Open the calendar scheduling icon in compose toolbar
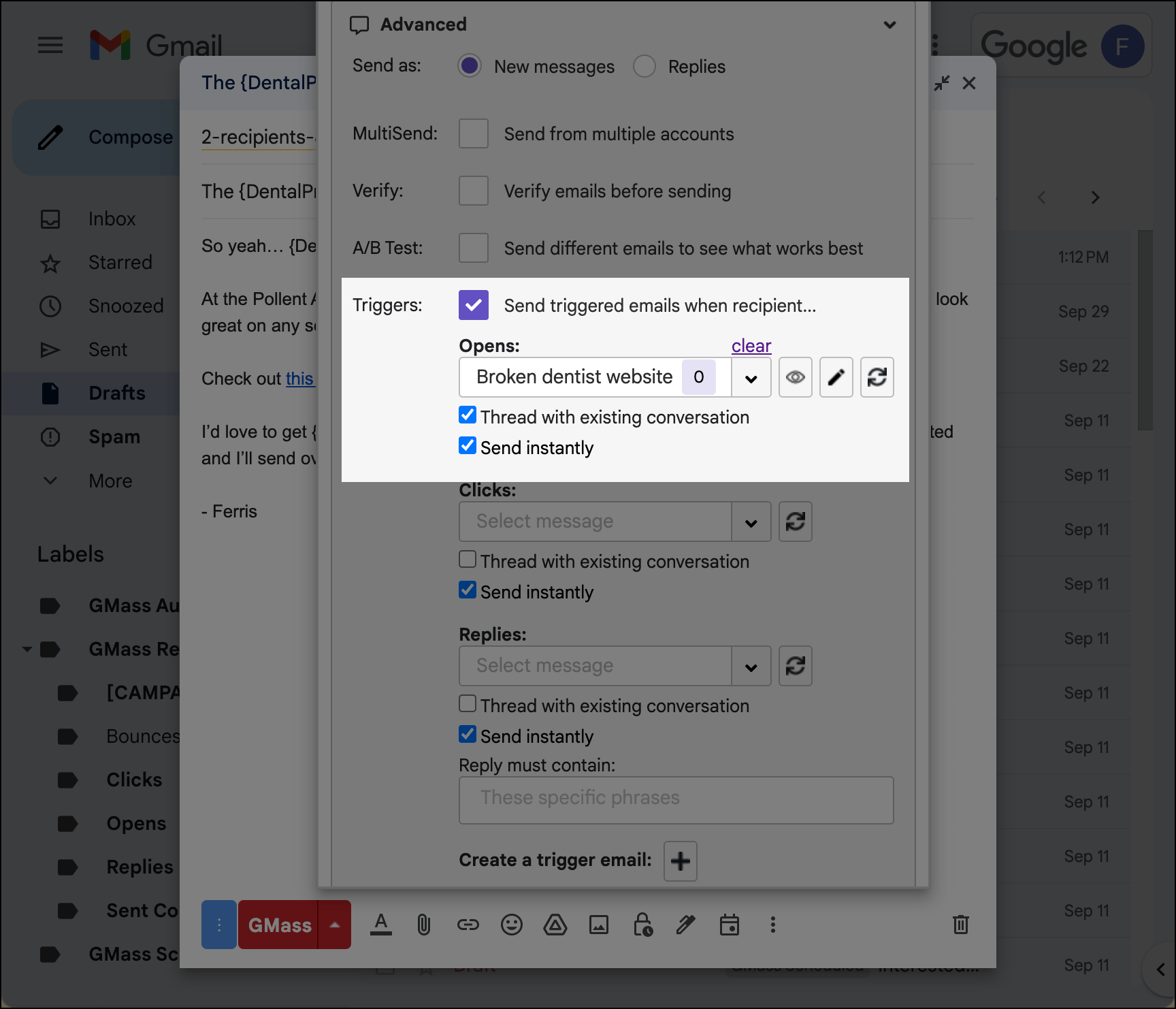This screenshot has width=1176, height=1009. click(730, 925)
